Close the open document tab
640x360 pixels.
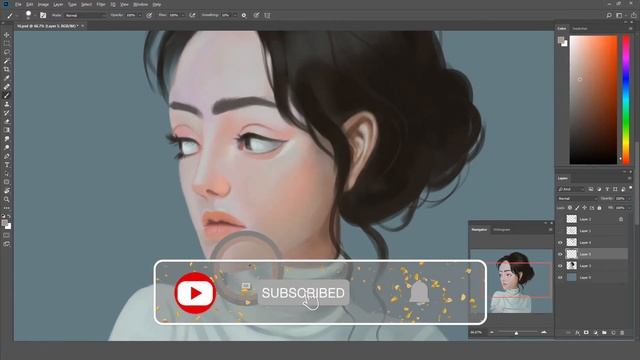tap(82, 26)
